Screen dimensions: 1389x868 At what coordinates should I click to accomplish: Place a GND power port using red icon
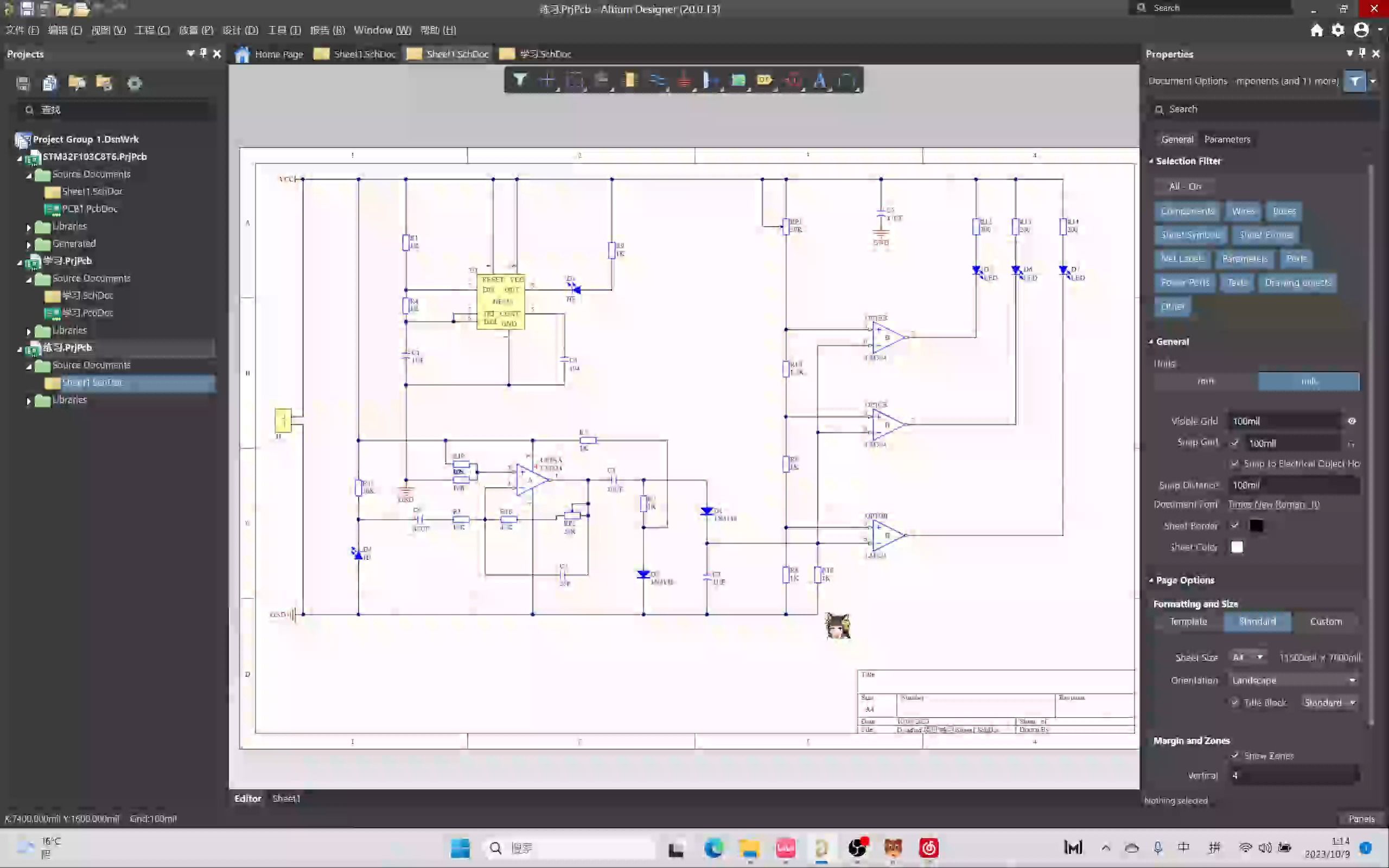pos(684,80)
